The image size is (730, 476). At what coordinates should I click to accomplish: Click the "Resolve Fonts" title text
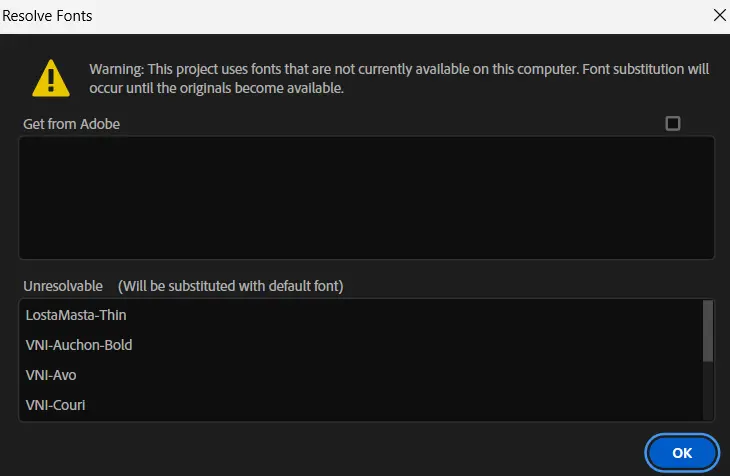tap(47, 16)
